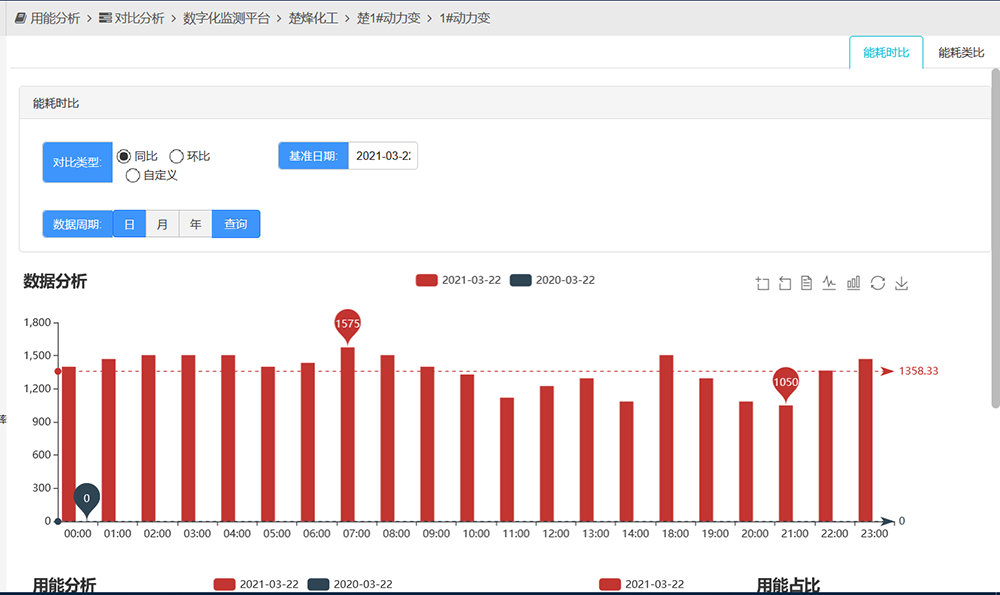
Task: Switch chart to line chart type
Action: (829, 284)
